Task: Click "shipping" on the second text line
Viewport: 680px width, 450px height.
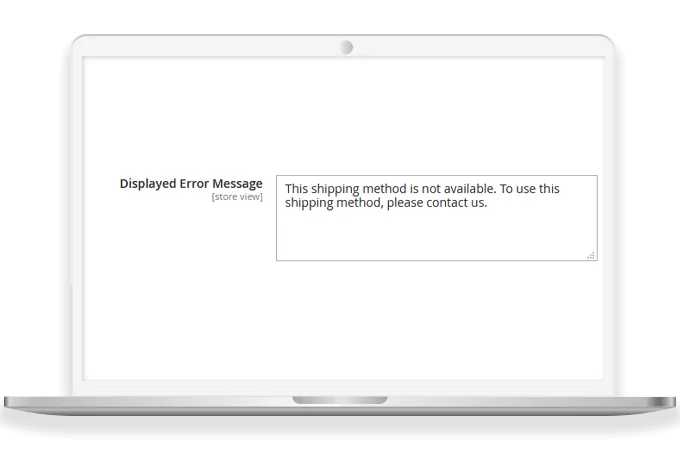Action: [x=309, y=203]
